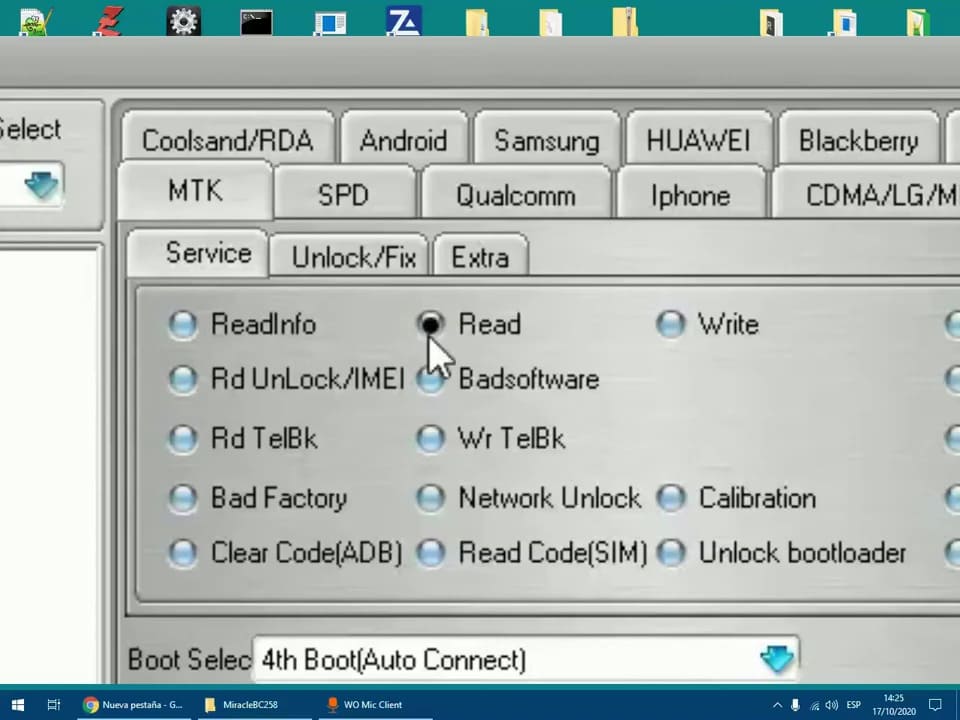Open the green notepad desktop shortcut
960x720 pixels.
click(36, 20)
